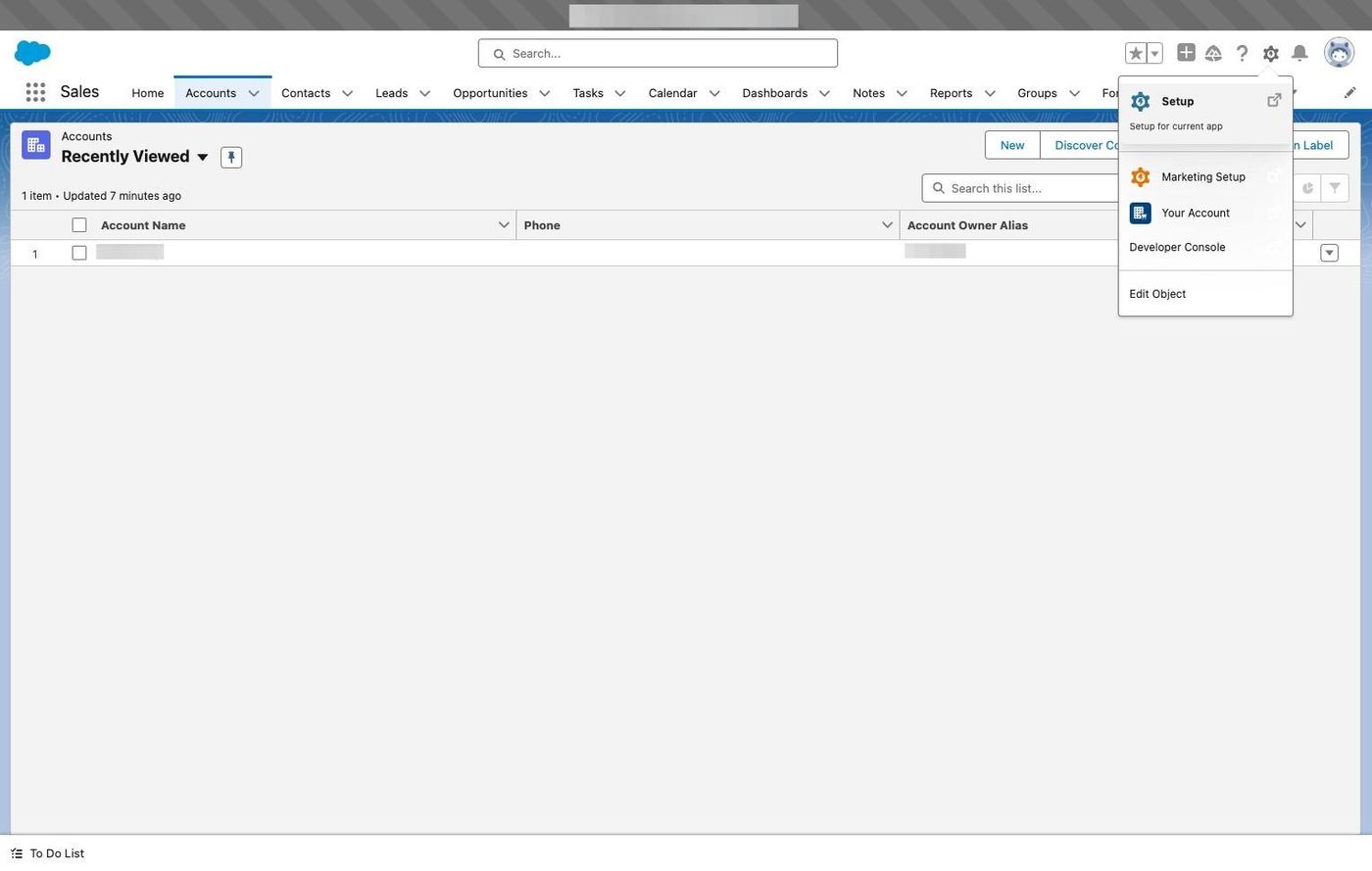Open the Help question mark icon
Image resolution: width=1372 pixels, height=871 pixels.
coord(1242,53)
